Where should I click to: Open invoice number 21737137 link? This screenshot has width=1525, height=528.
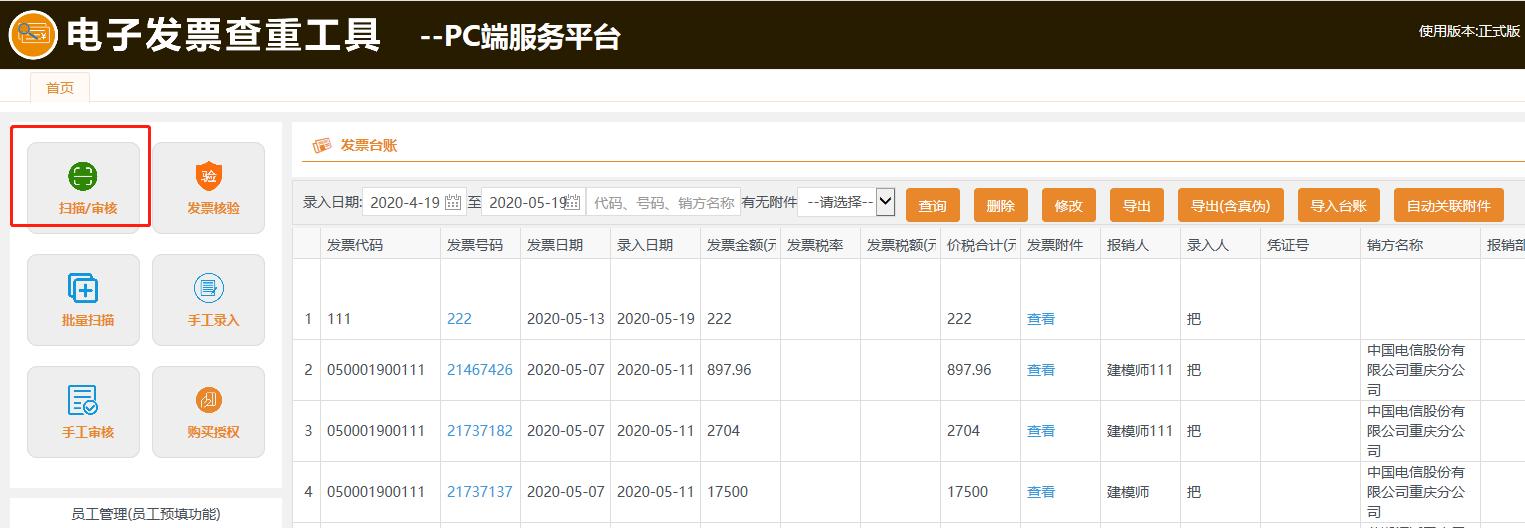[x=479, y=492]
